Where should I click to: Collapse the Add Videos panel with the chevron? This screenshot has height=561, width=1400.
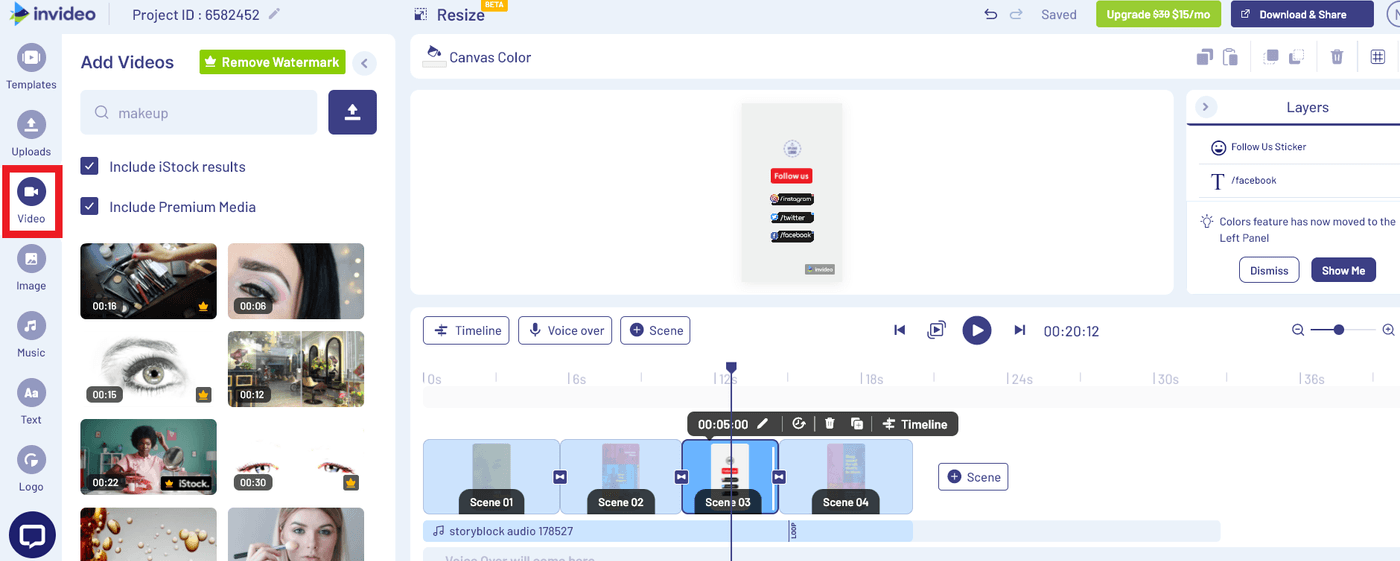point(365,63)
